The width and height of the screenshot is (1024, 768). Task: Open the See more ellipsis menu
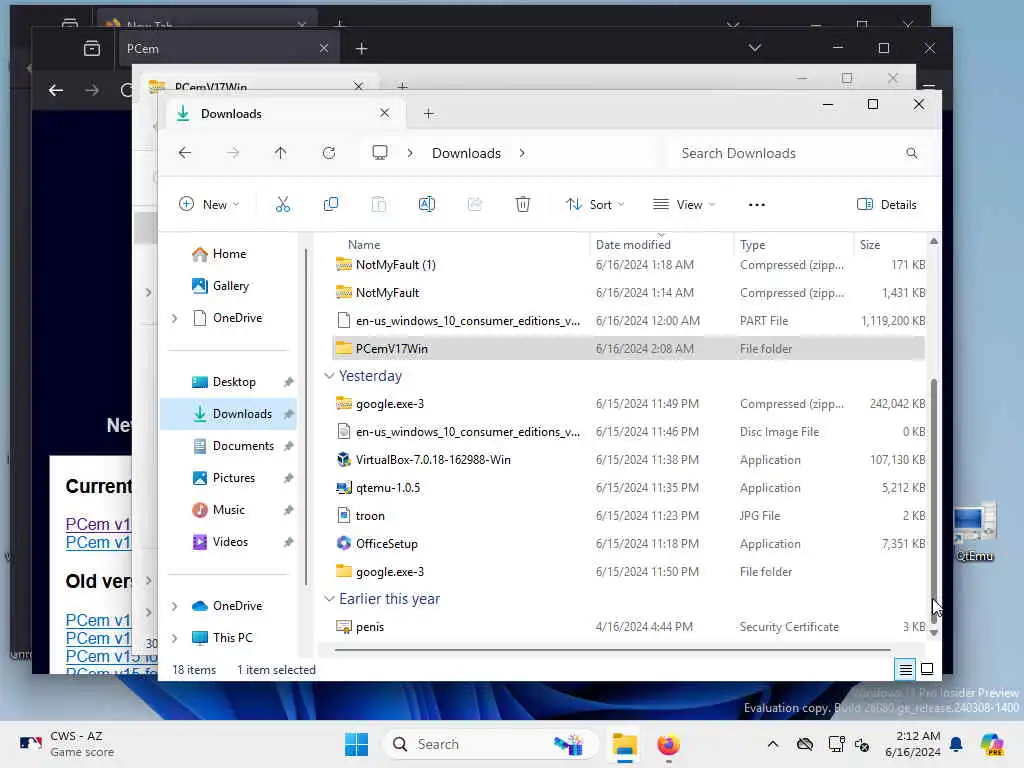[756, 204]
